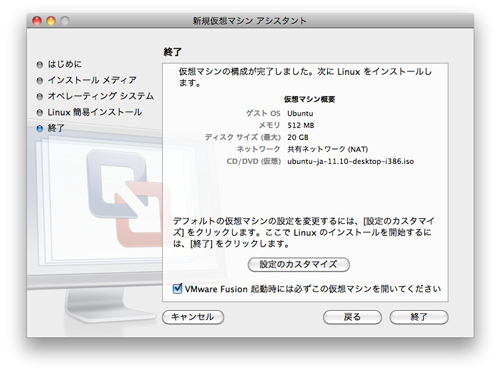This screenshot has width=500, height=377.
Task: Click the ネットワーク label
Action: (258, 149)
